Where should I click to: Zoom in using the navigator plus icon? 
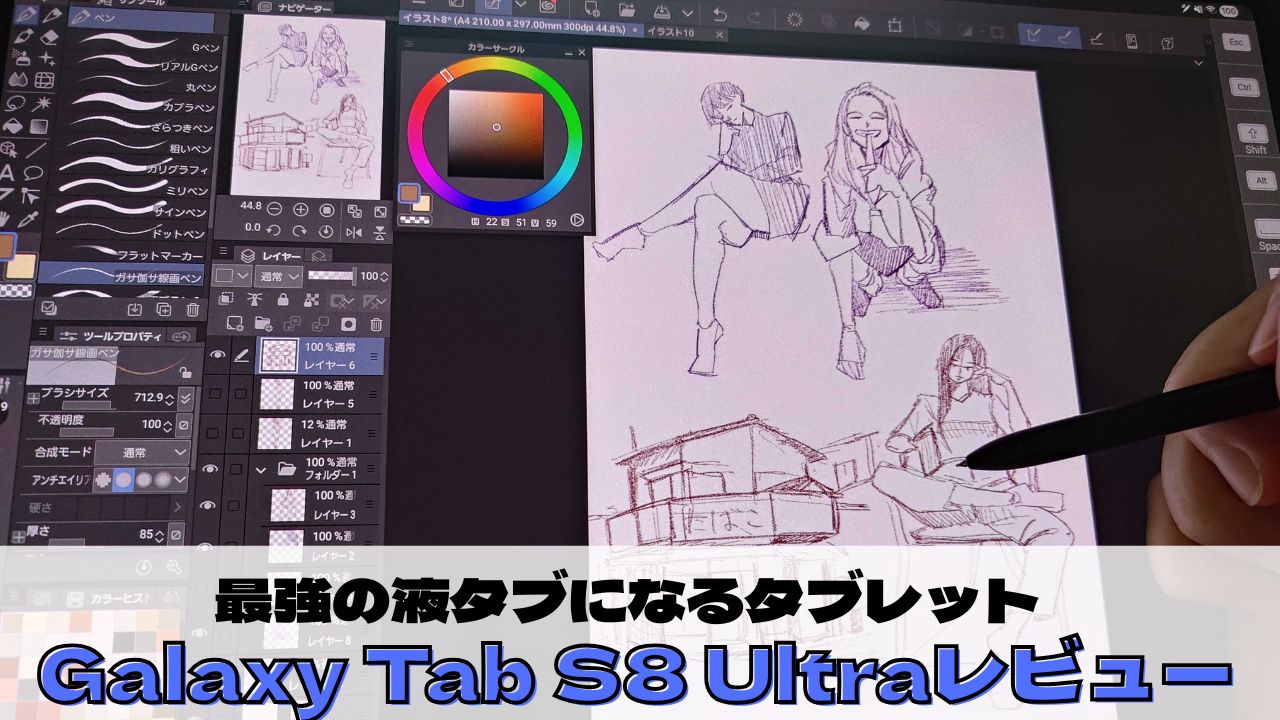point(300,210)
